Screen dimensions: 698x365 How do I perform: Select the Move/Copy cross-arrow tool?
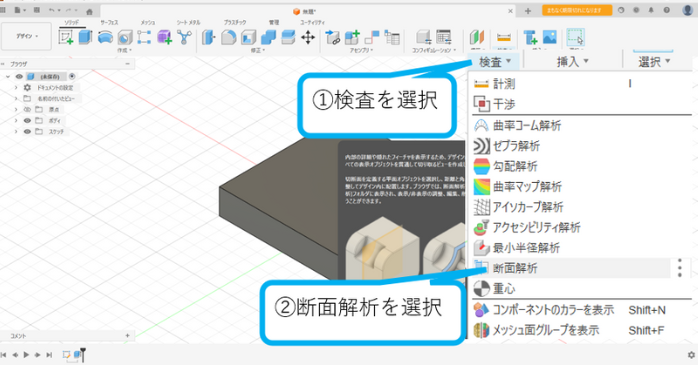308,37
